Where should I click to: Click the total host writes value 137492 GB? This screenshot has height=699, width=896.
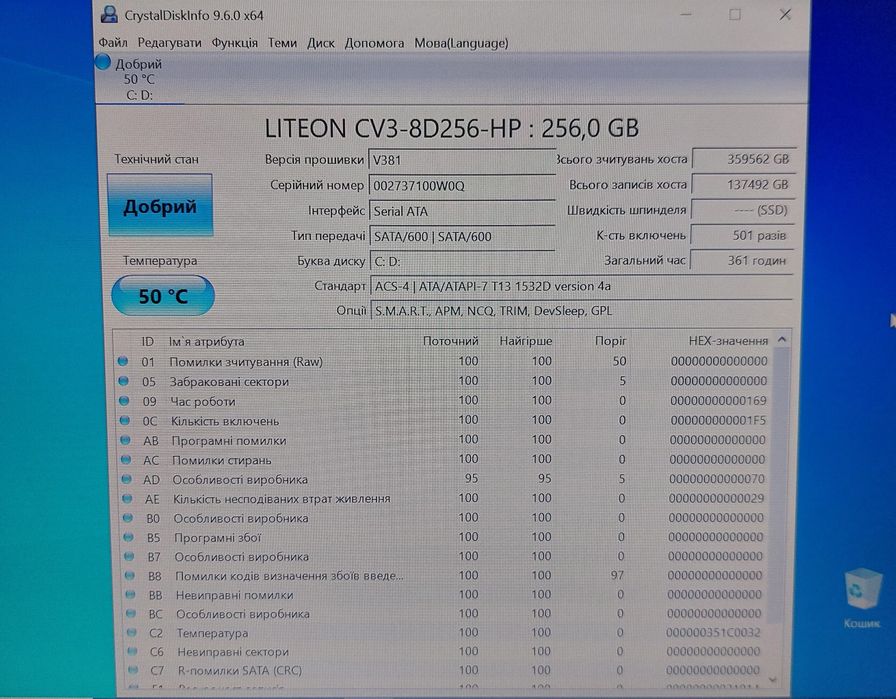pos(743,185)
